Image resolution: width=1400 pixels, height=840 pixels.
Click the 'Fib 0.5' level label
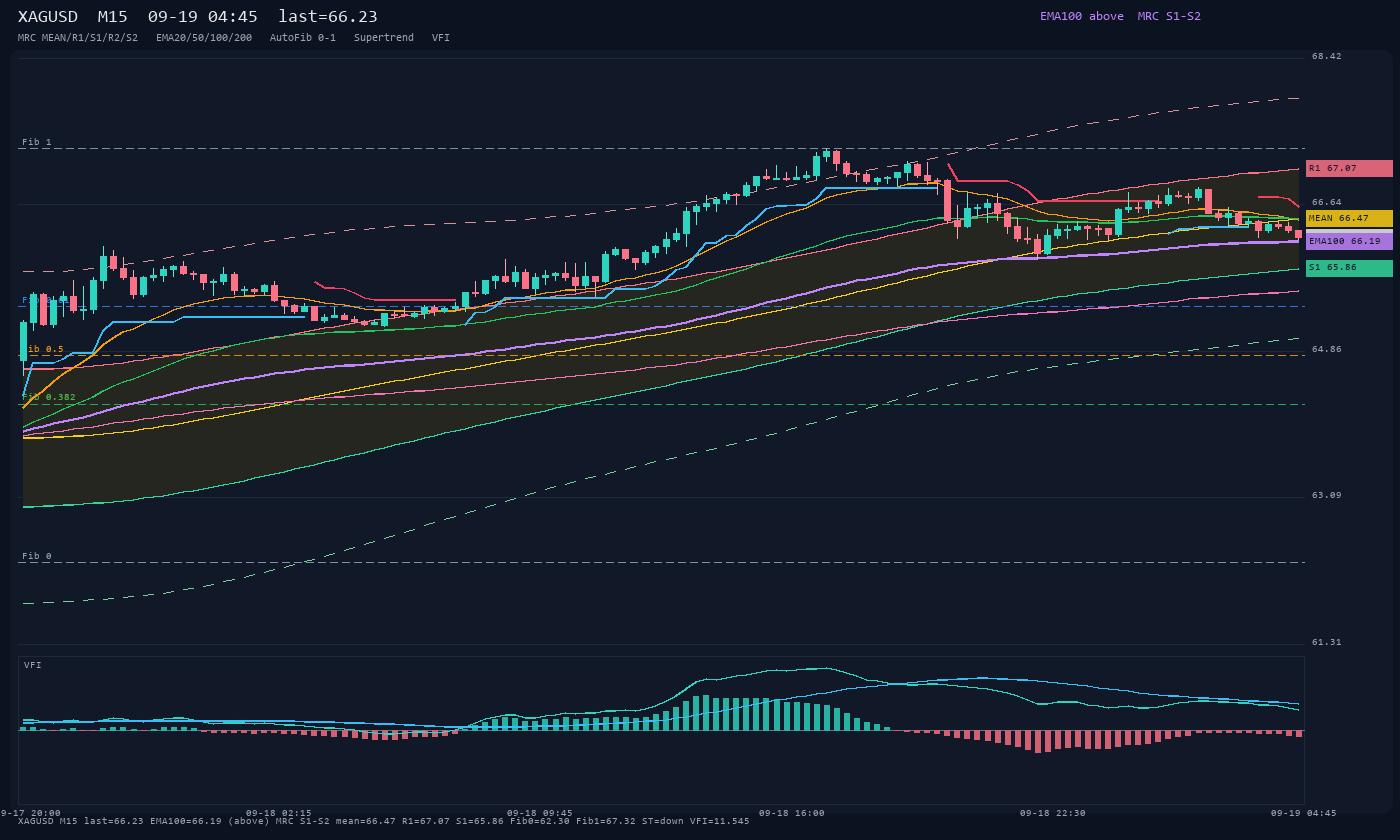(43, 349)
